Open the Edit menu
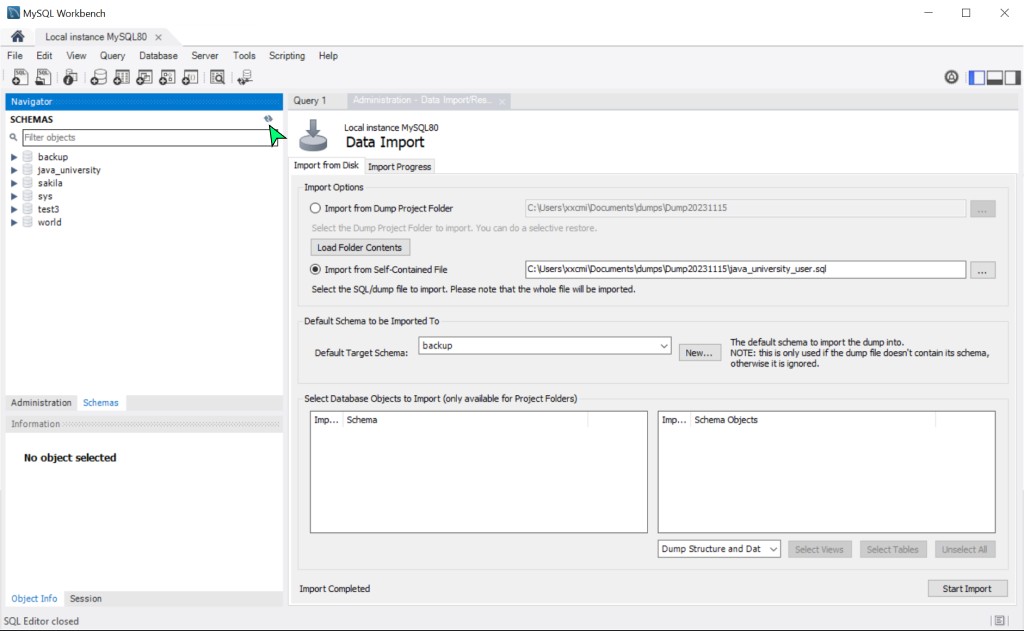The image size is (1024, 631). coord(44,56)
